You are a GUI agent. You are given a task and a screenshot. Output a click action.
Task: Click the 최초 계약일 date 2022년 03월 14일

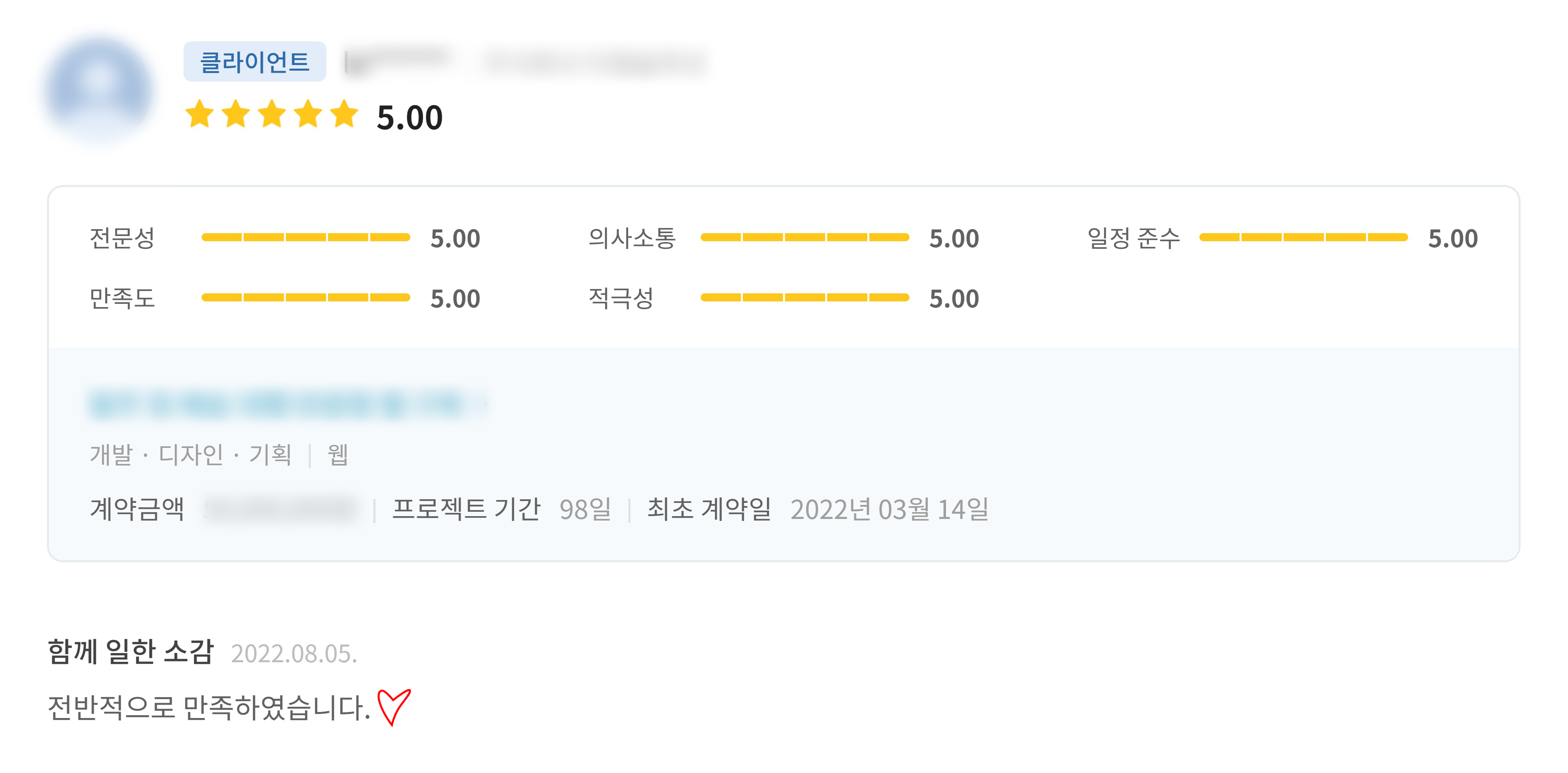click(889, 509)
